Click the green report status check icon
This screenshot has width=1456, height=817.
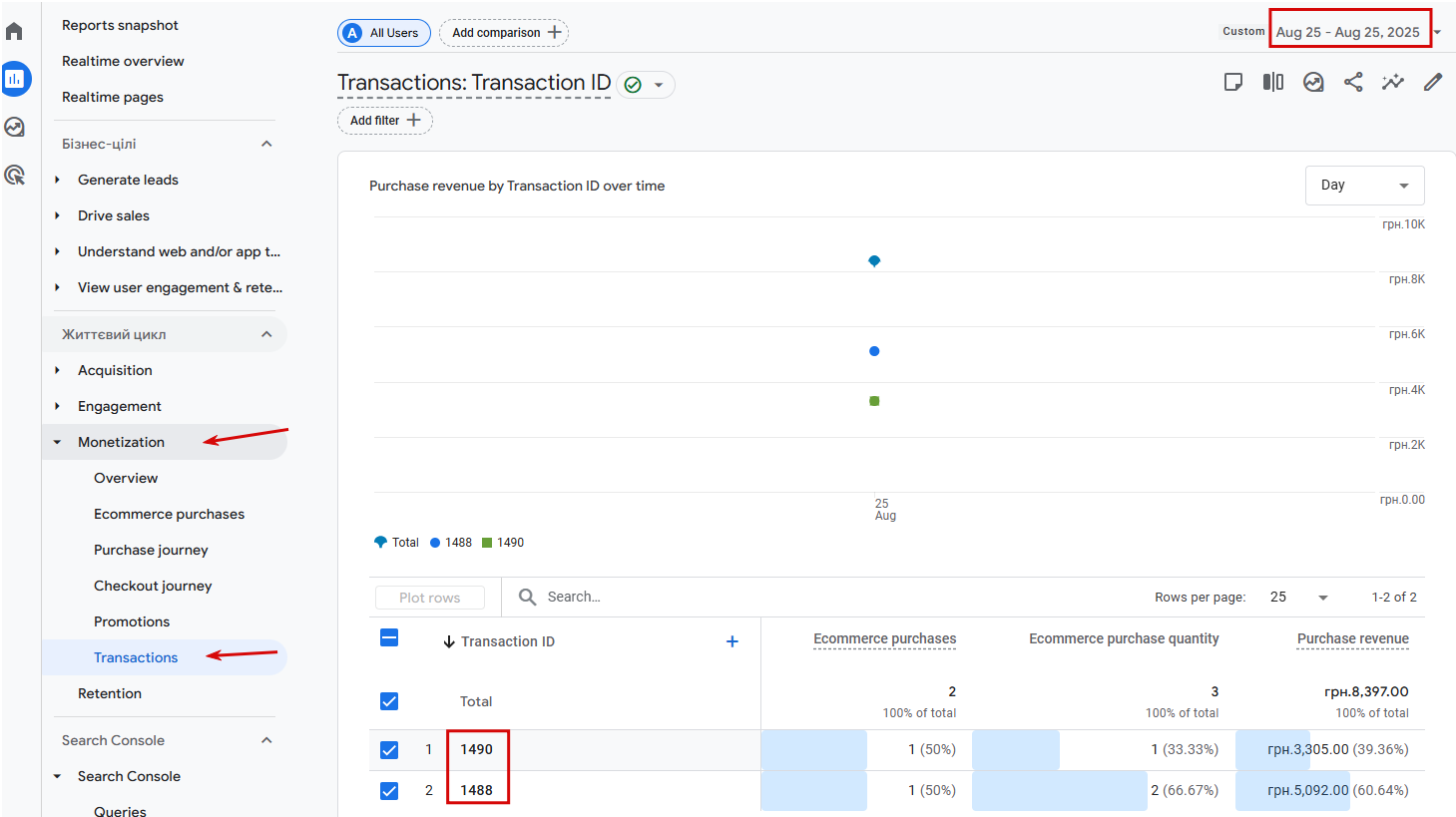pos(633,85)
